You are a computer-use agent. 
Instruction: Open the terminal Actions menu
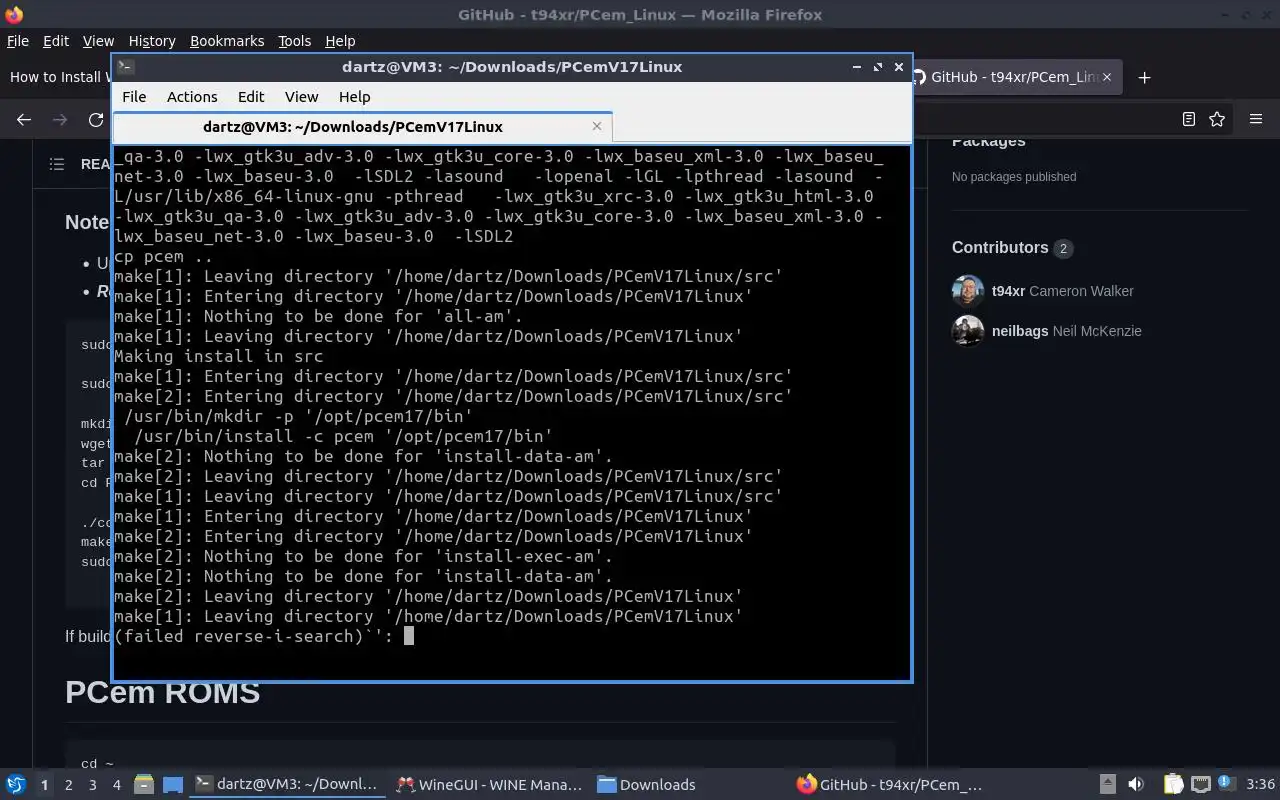click(192, 97)
